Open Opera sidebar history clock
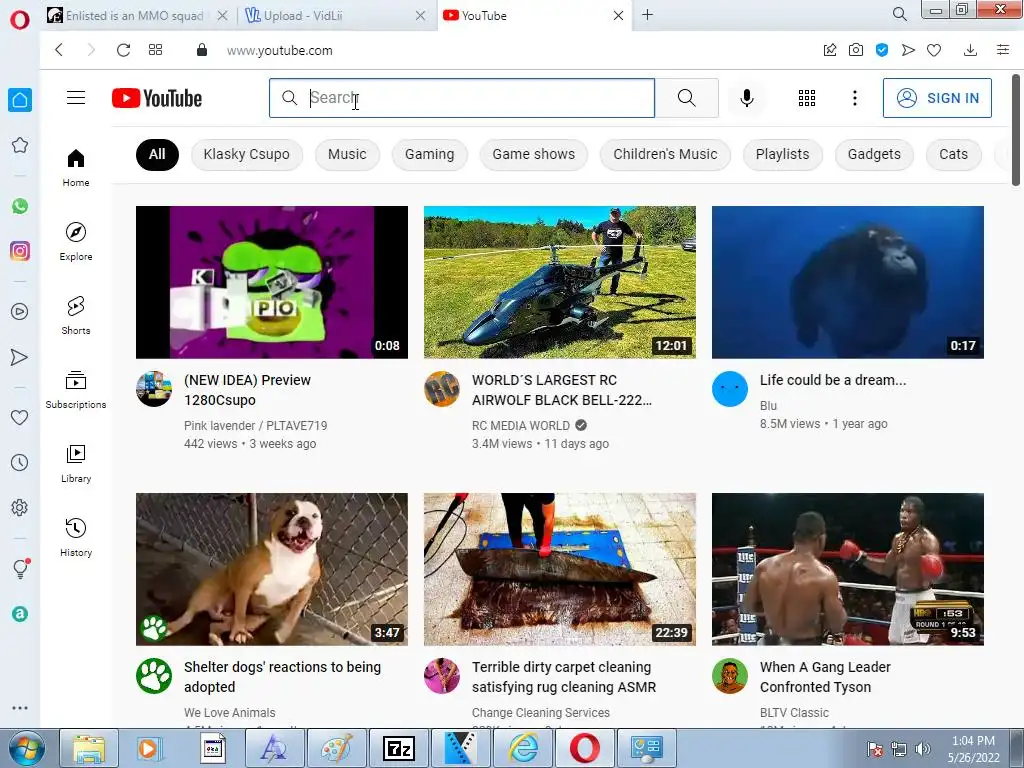1024x768 pixels. (x=20, y=462)
